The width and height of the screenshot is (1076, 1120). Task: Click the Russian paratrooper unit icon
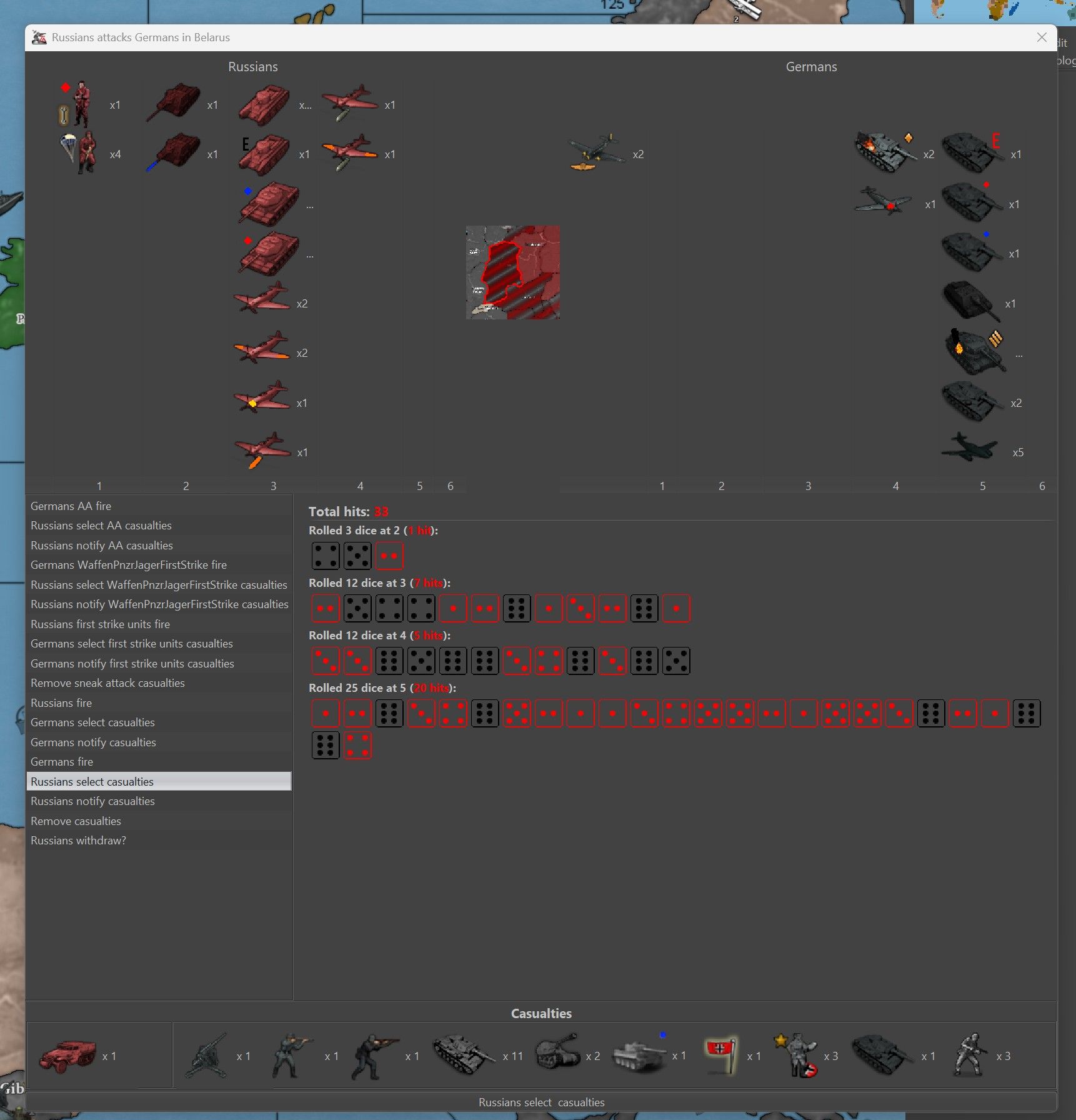[80, 152]
